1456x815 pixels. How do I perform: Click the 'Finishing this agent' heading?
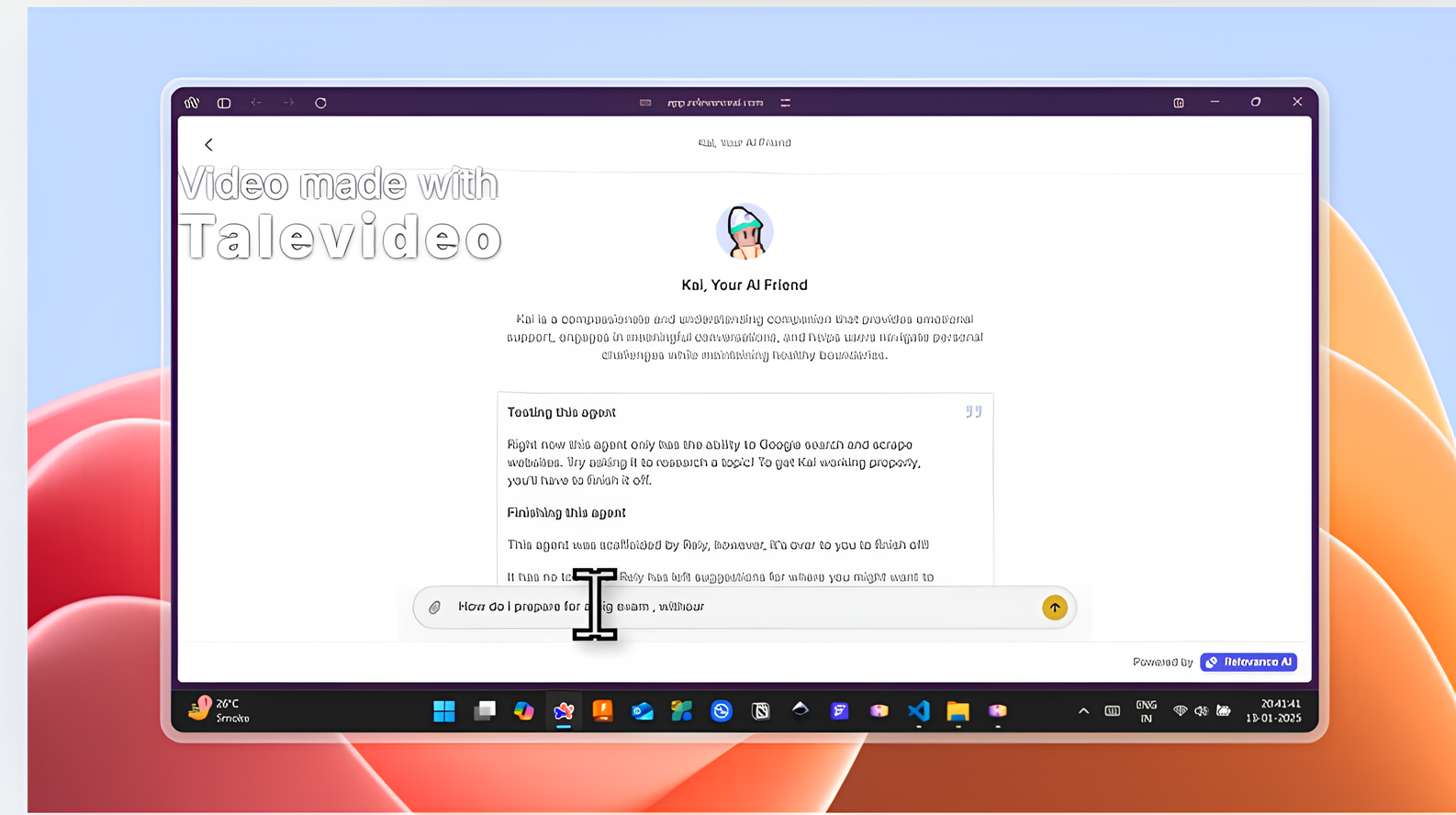coord(566,513)
